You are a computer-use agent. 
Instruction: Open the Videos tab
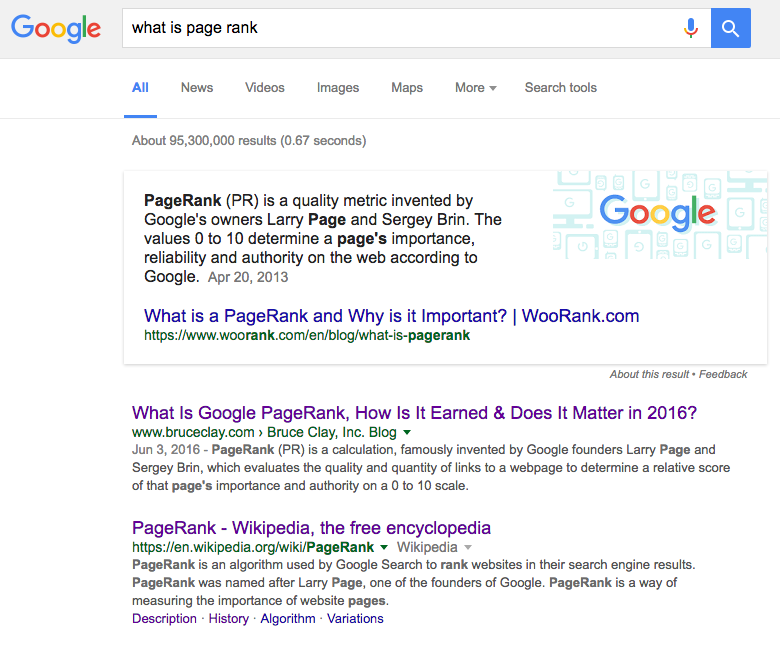tap(265, 88)
